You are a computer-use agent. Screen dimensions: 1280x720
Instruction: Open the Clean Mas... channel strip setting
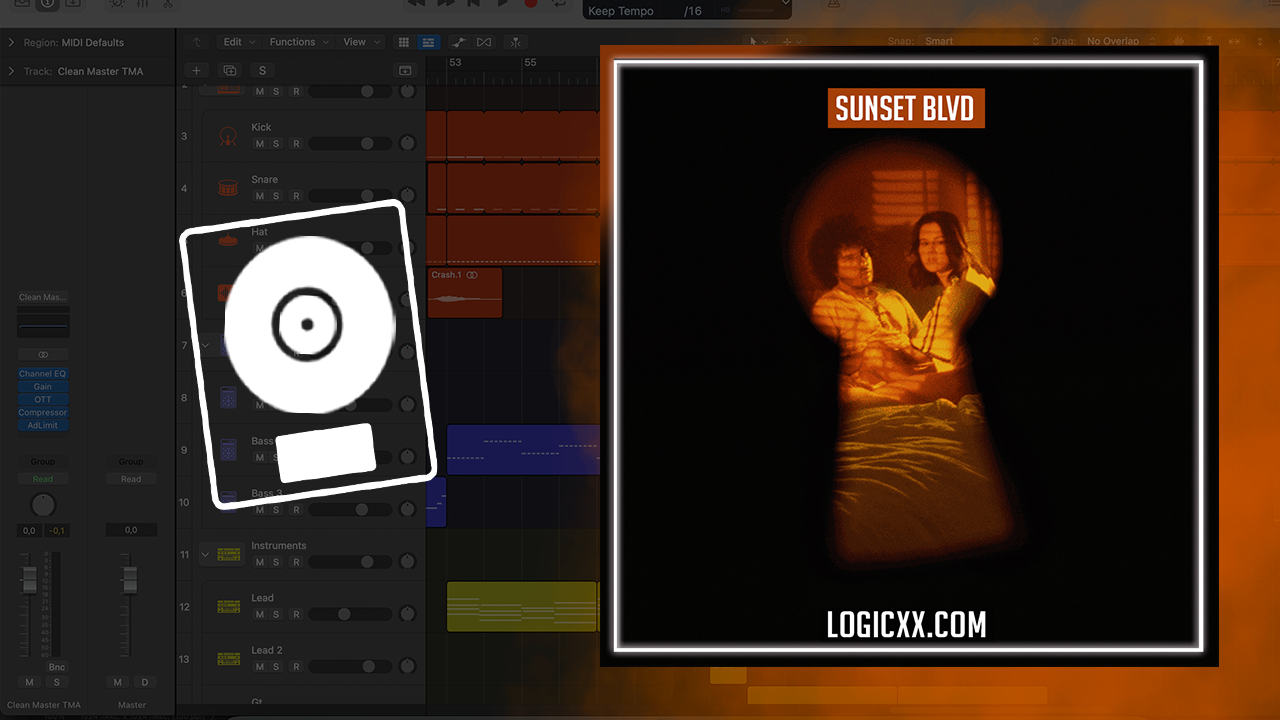[43, 297]
